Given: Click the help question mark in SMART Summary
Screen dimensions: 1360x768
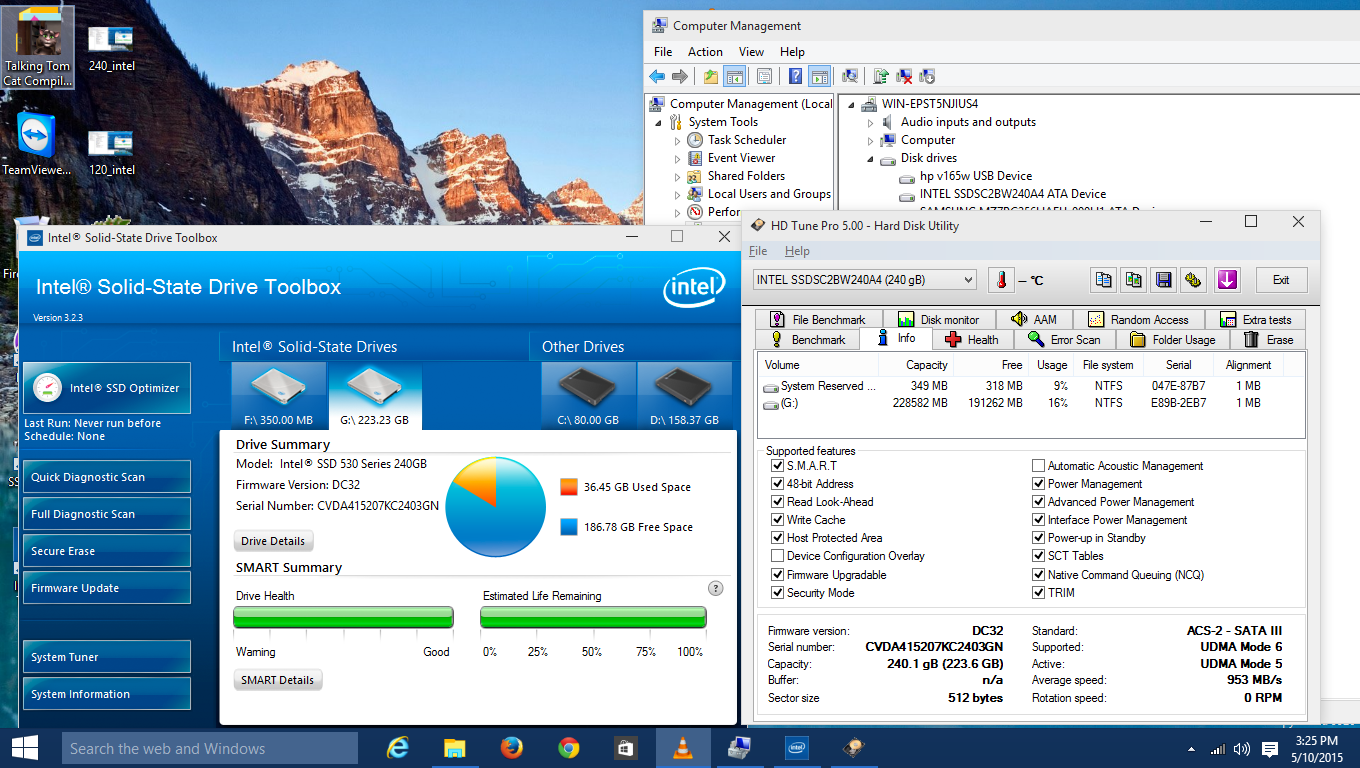Looking at the screenshot, I should (x=715, y=588).
